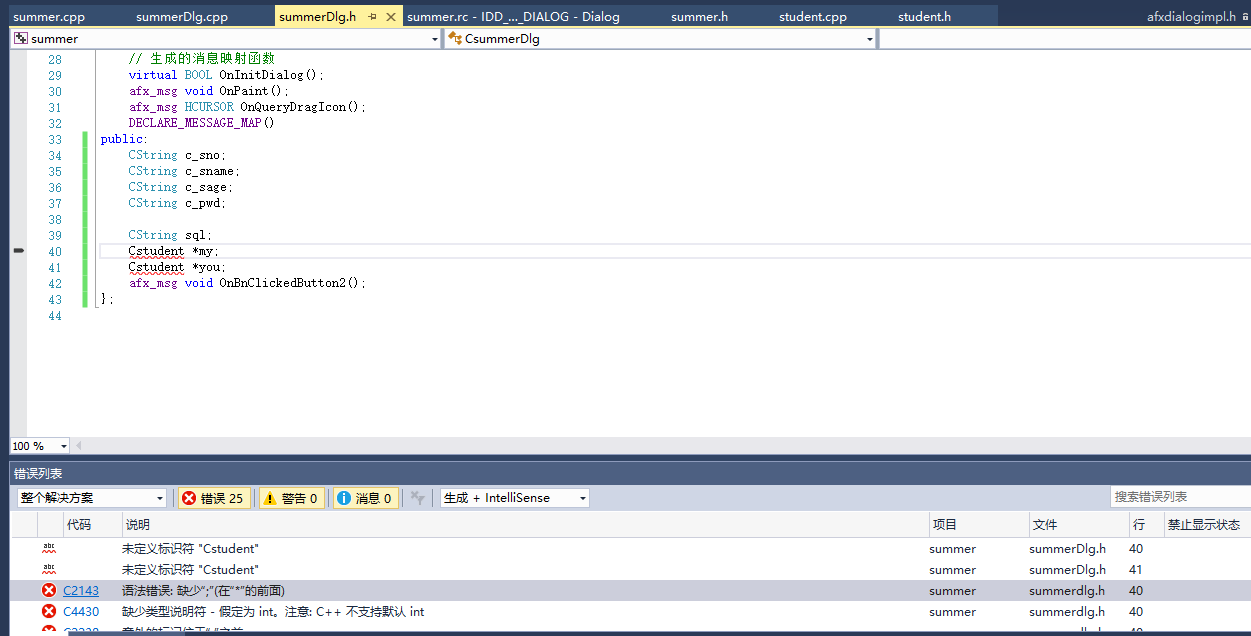This screenshot has height=636, width=1251.
Task: Click the summerdlg.h file cell of C4430
Action: tap(1067, 612)
